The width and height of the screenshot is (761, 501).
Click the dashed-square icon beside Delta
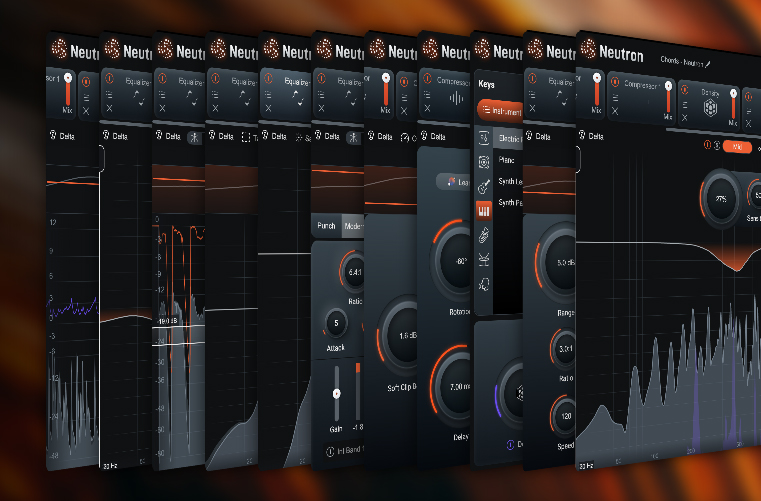[246, 138]
